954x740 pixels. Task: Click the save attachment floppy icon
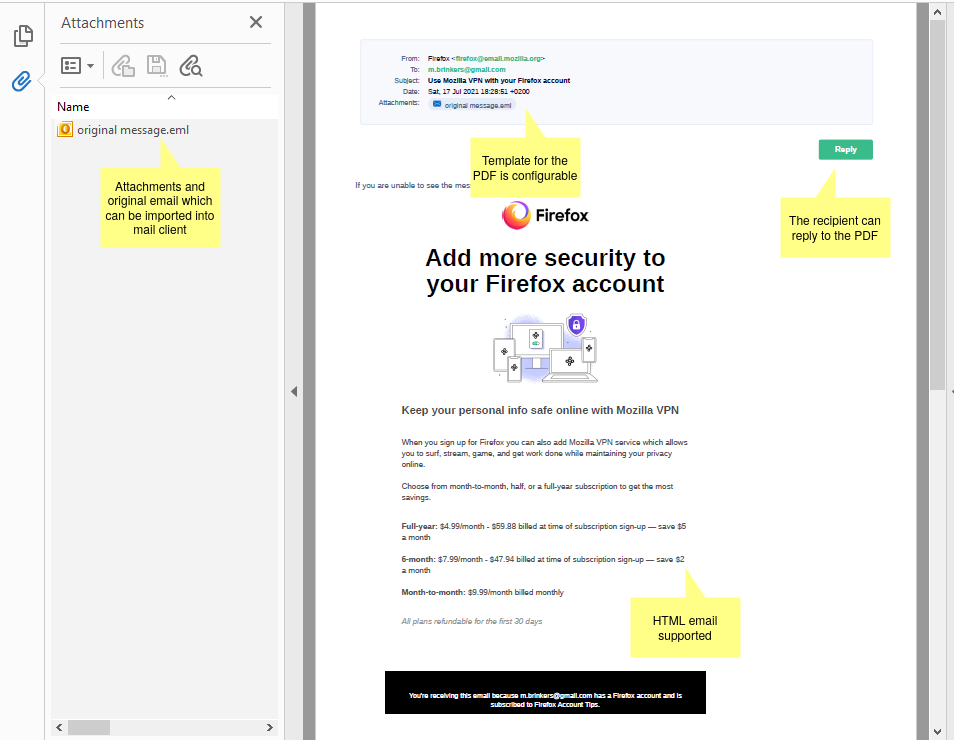coord(157,66)
